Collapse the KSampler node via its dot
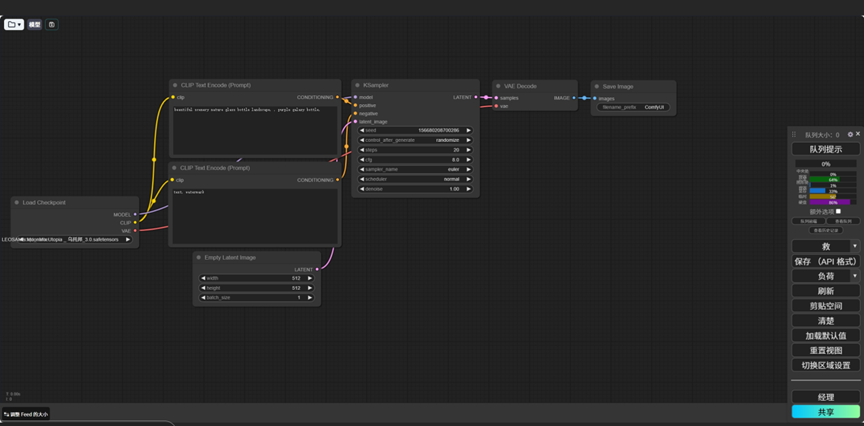This screenshot has height=426, width=864. [358, 86]
